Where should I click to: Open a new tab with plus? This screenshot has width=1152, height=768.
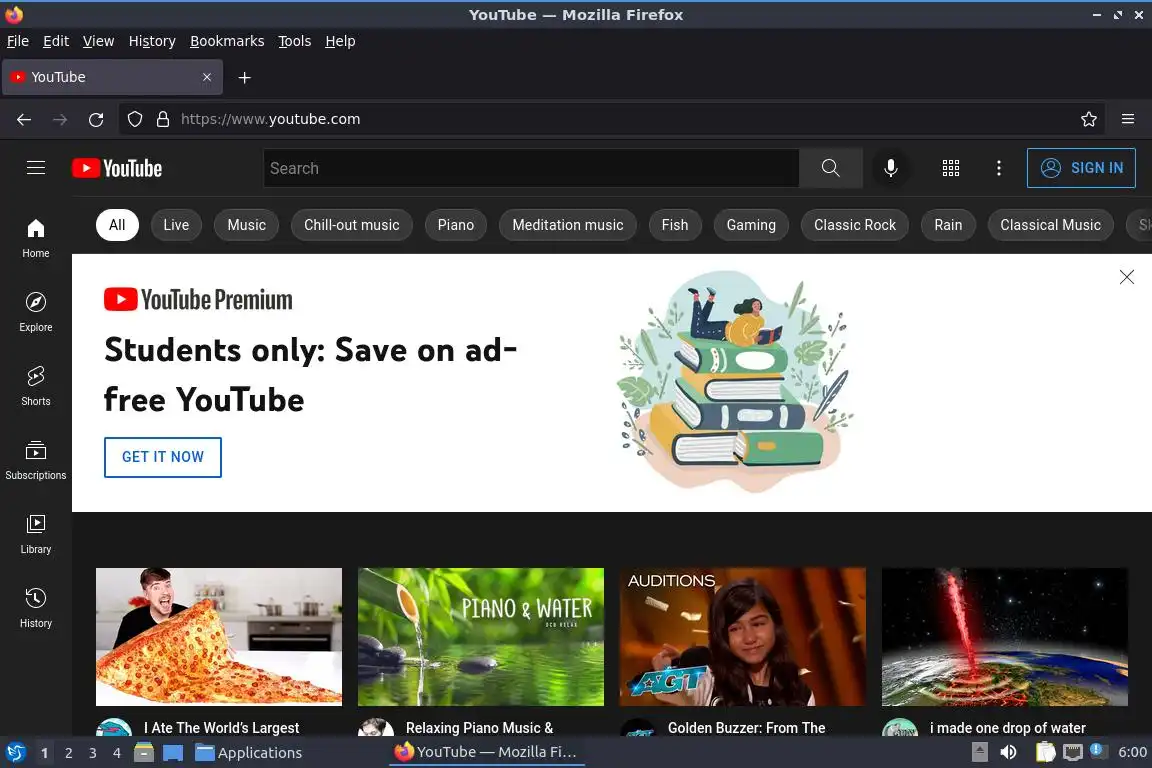pos(245,77)
